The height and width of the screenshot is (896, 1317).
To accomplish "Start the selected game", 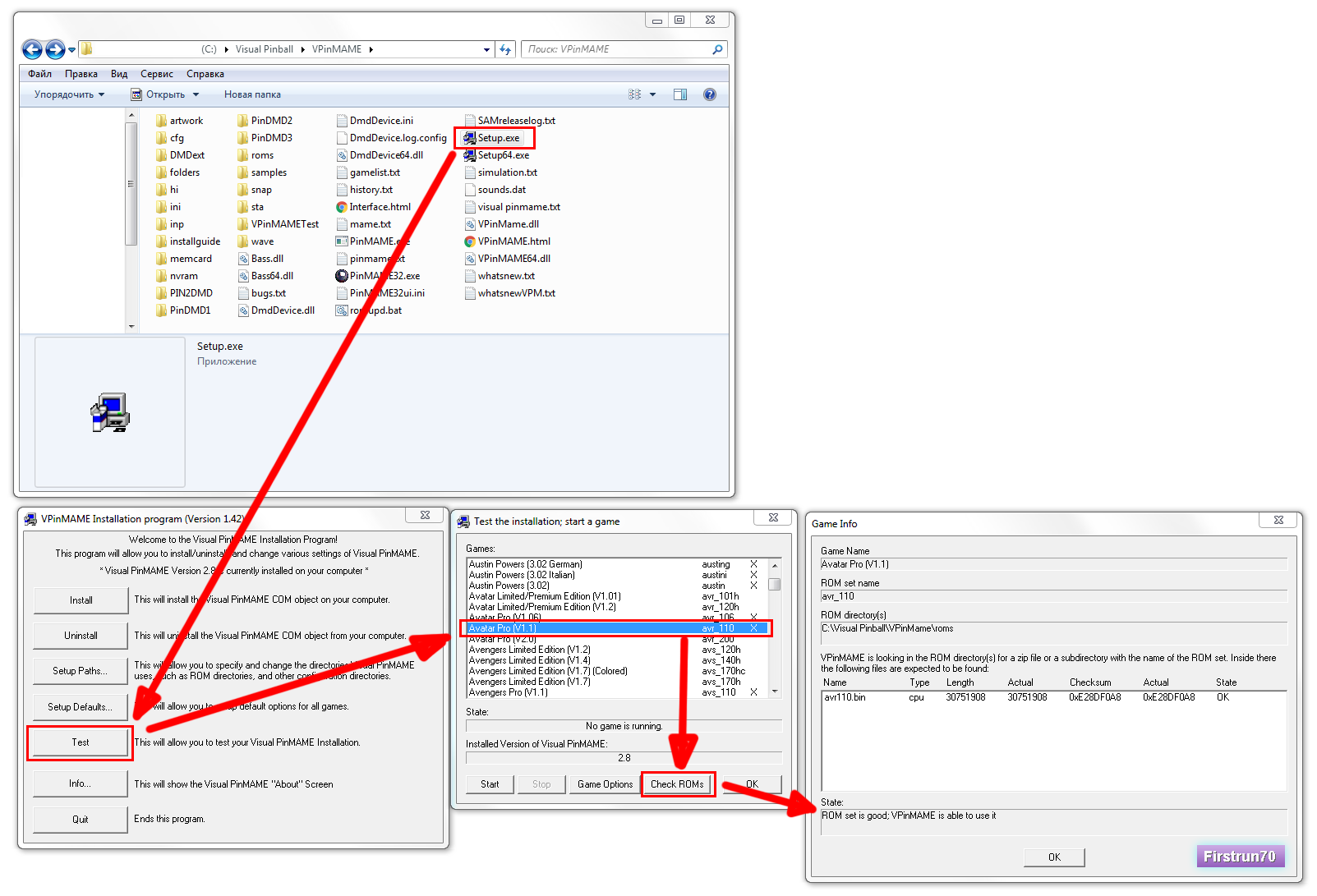I will [490, 784].
